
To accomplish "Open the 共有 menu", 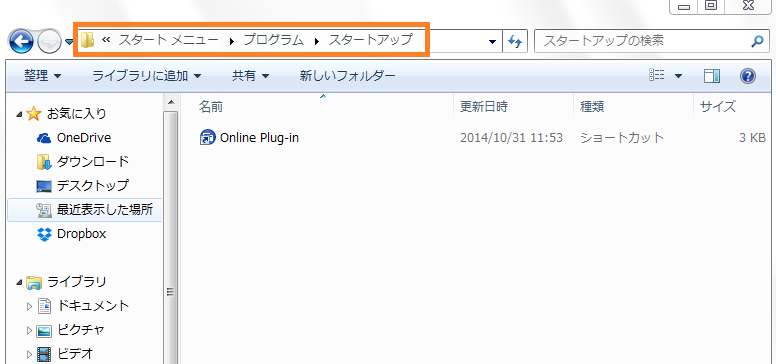I will 250,76.
